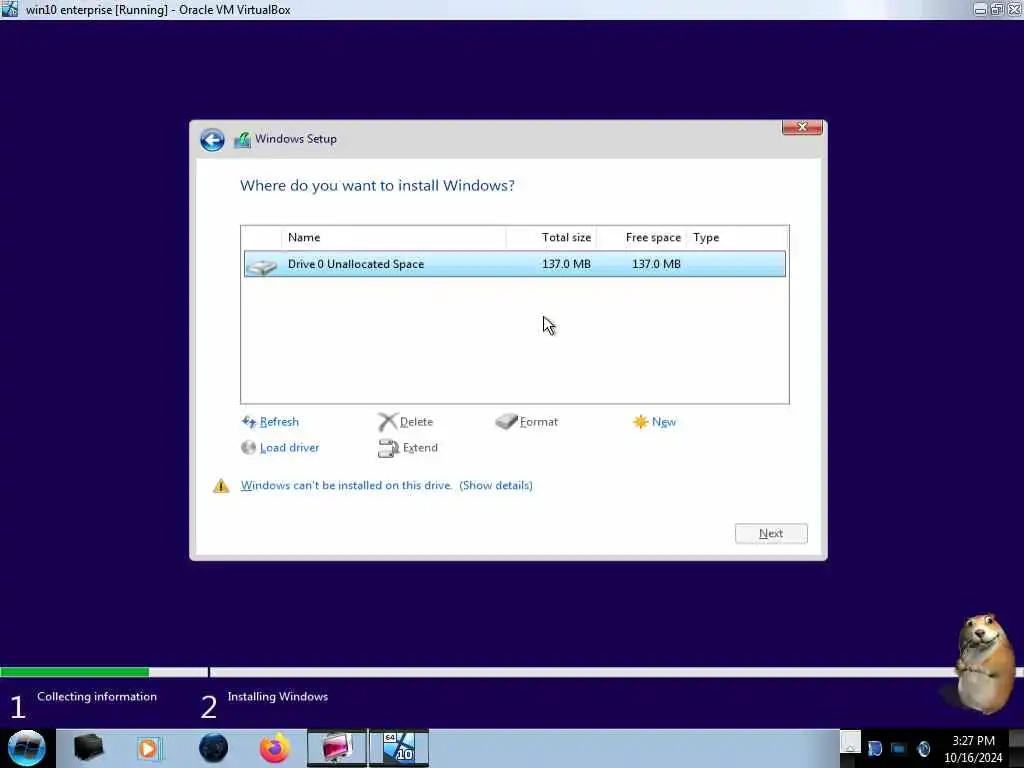Show hidden tray icons arrow
Image resolution: width=1024 pixels, height=768 pixels.
click(850, 743)
